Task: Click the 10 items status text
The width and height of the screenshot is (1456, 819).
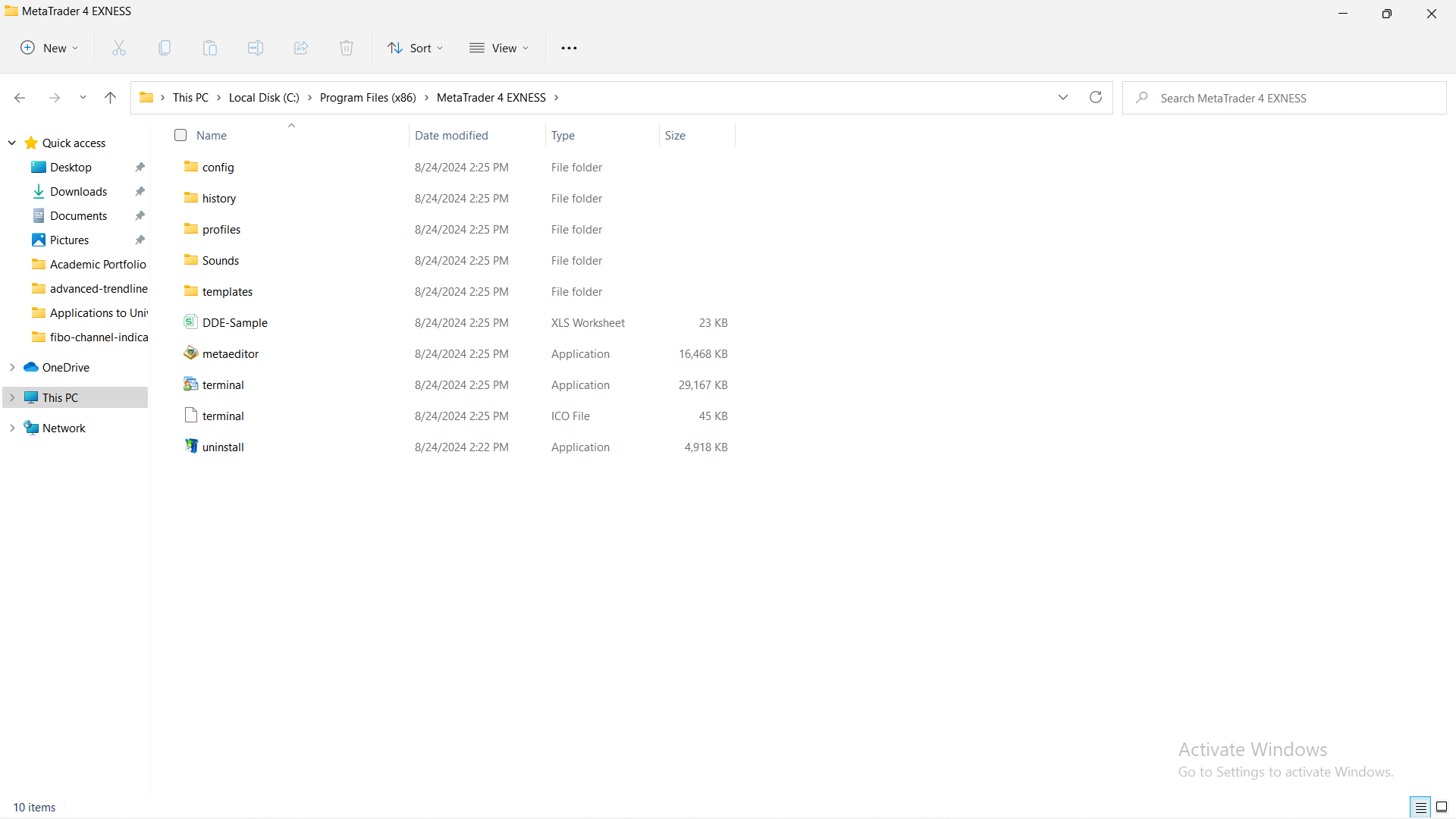Action: [x=35, y=808]
